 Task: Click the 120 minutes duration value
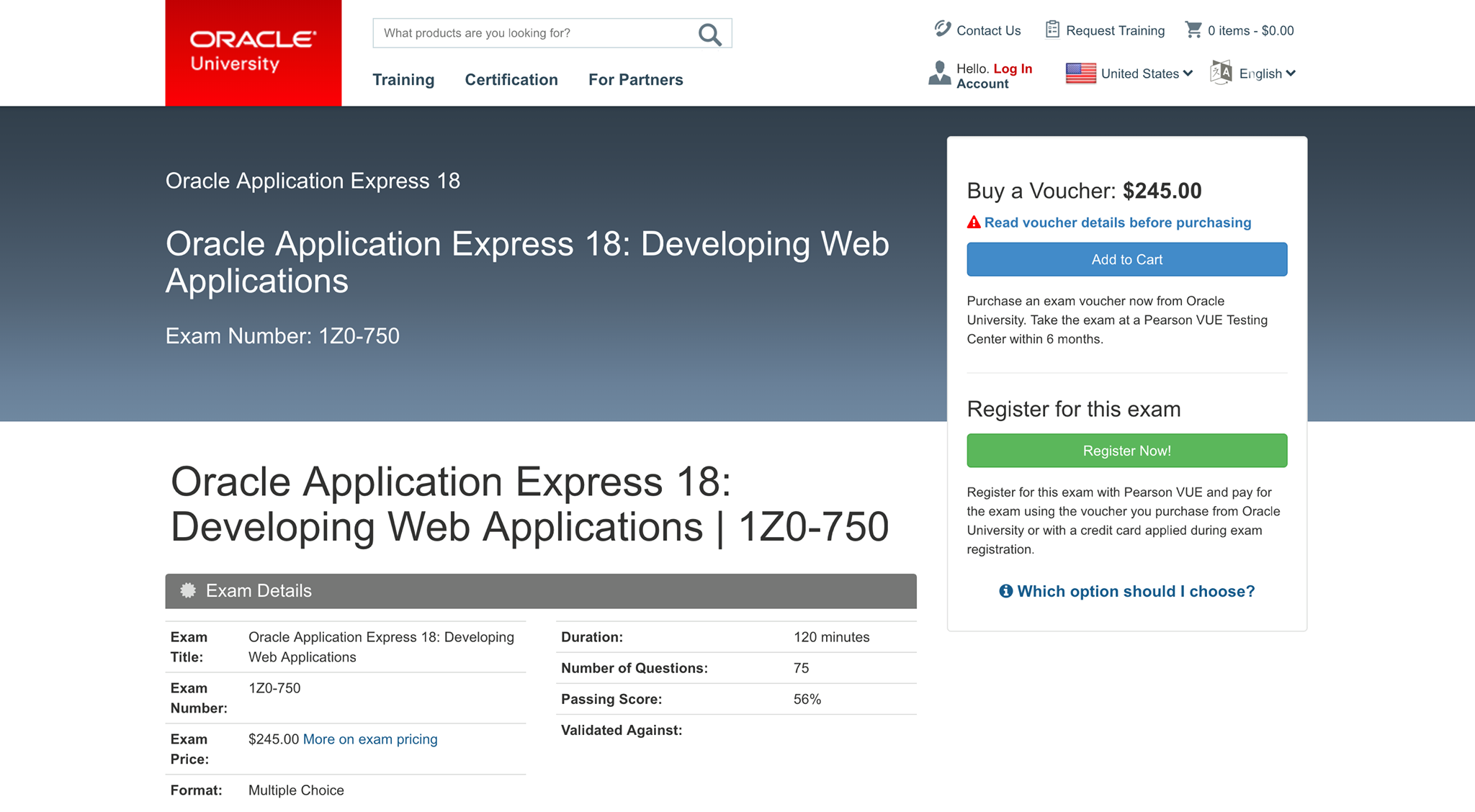831,637
